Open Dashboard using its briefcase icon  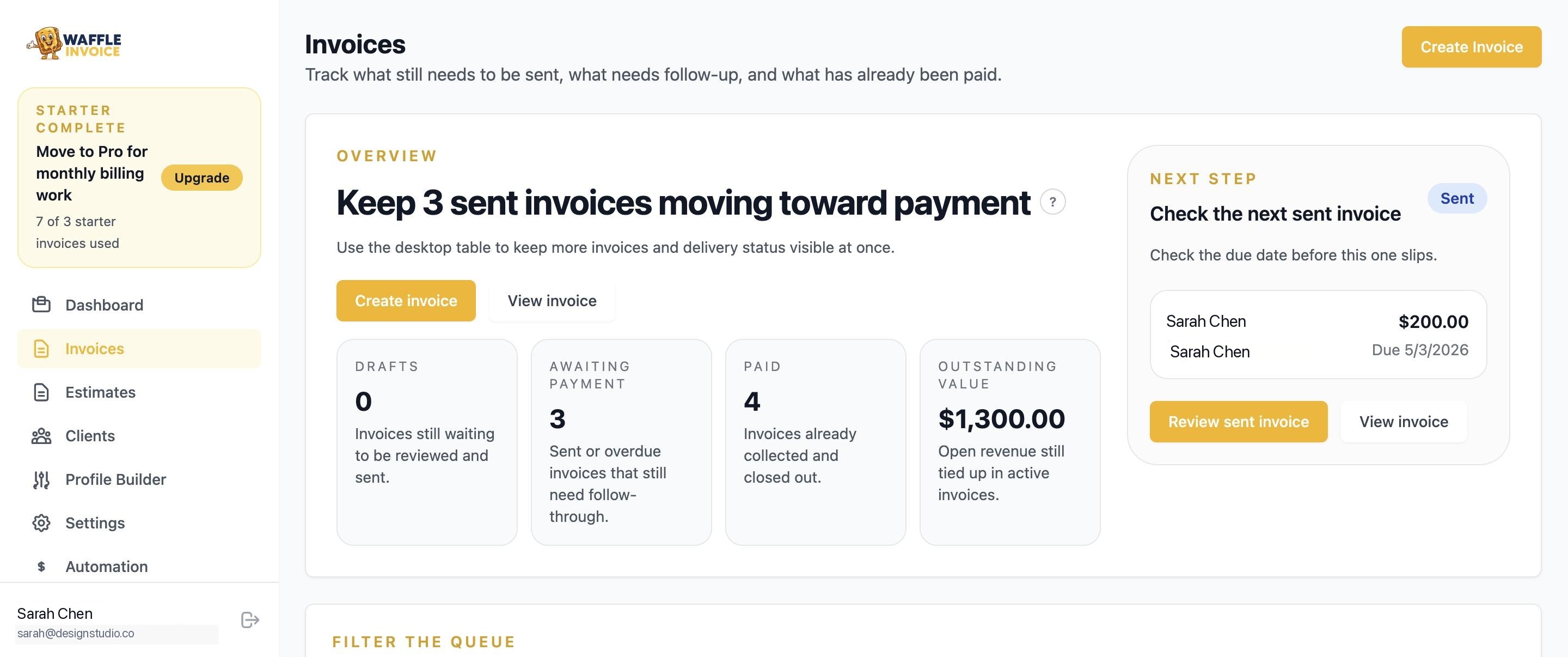(x=41, y=305)
